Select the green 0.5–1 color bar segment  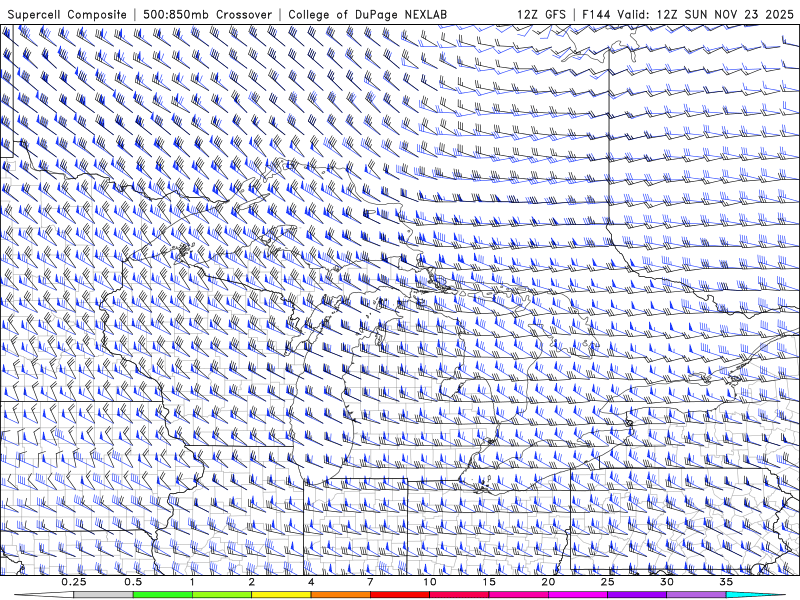click(163, 595)
